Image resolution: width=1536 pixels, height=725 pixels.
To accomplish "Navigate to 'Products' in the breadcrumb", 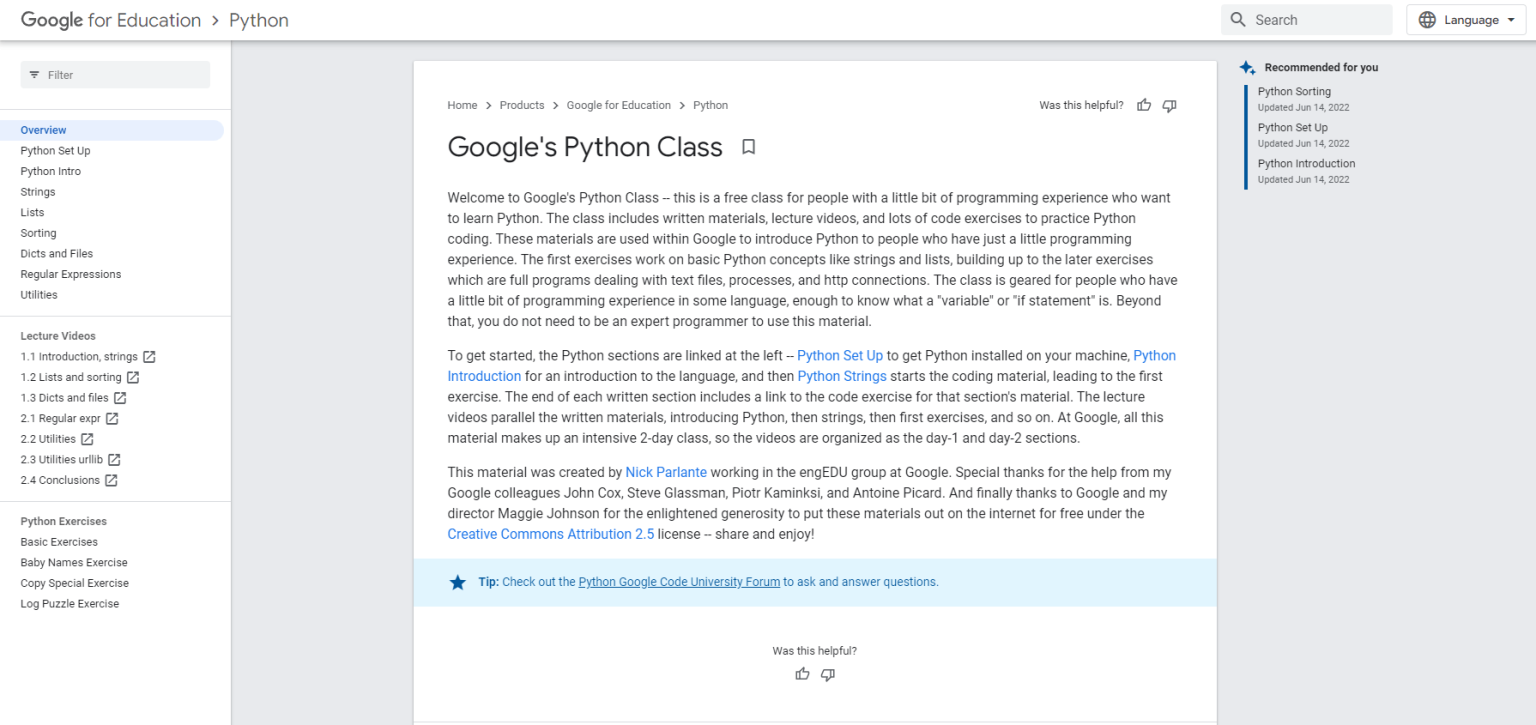I will coord(521,105).
